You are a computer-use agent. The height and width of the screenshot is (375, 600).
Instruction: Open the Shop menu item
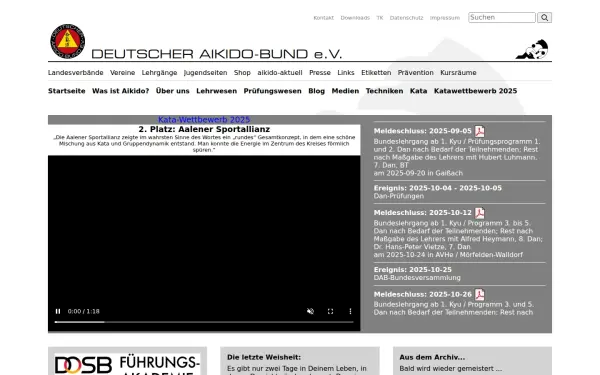click(x=242, y=73)
